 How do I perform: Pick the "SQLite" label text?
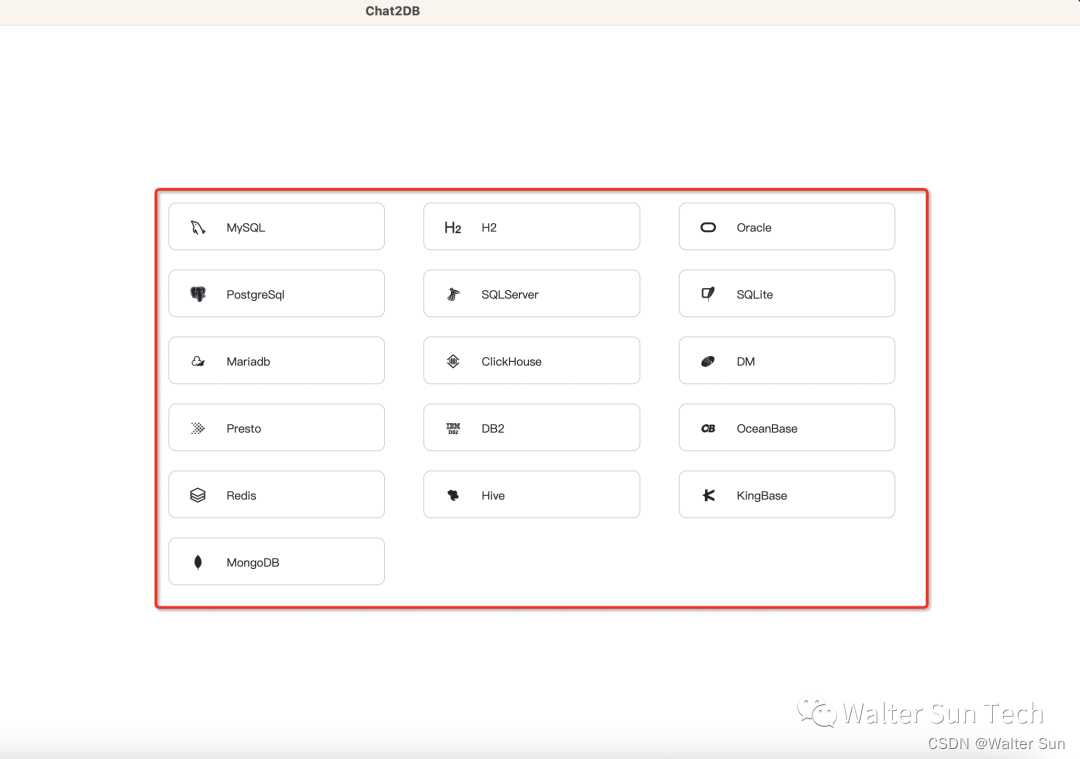pyautogui.click(x=755, y=294)
